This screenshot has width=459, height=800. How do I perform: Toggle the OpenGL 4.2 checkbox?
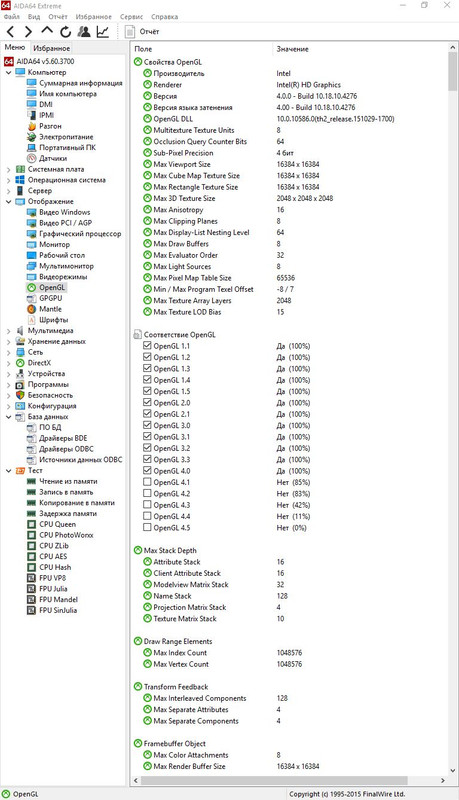point(147,493)
